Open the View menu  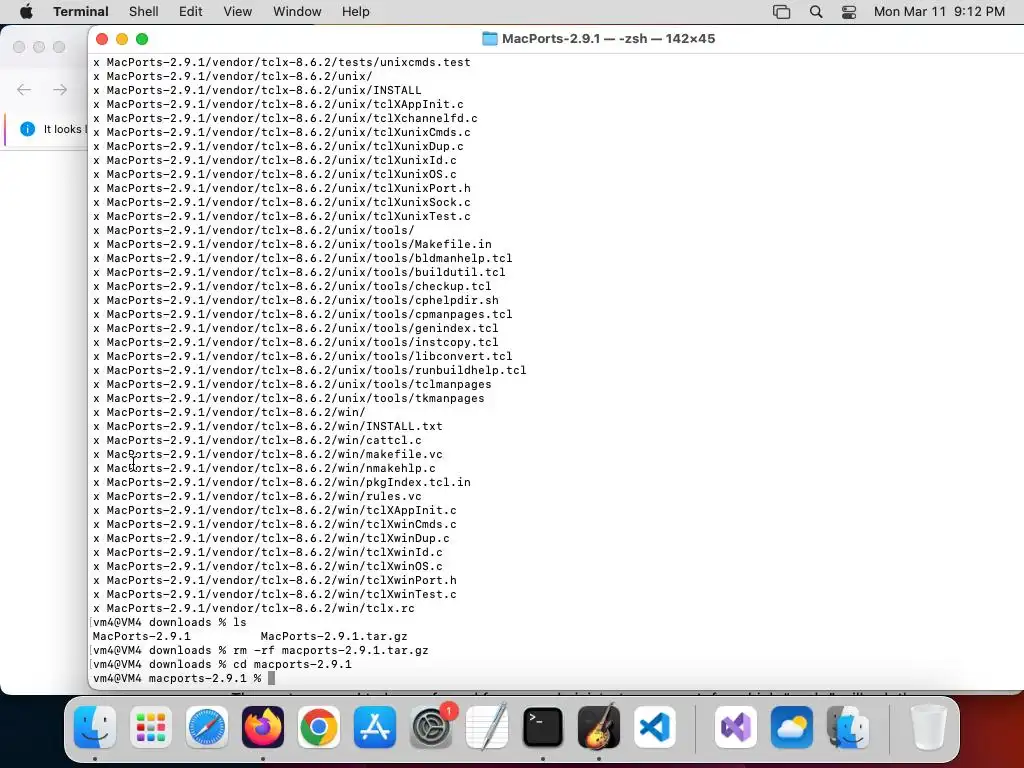pos(238,12)
